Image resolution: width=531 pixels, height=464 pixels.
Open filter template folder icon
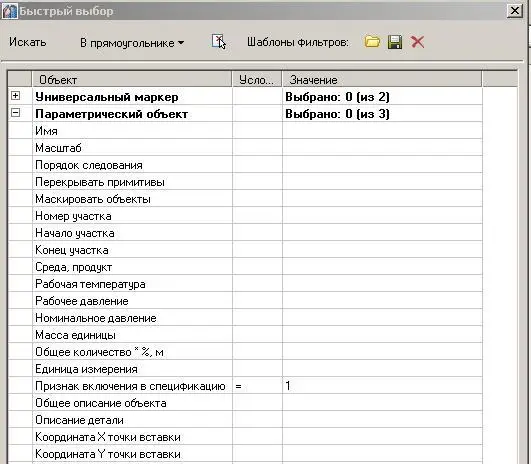pos(372,42)
